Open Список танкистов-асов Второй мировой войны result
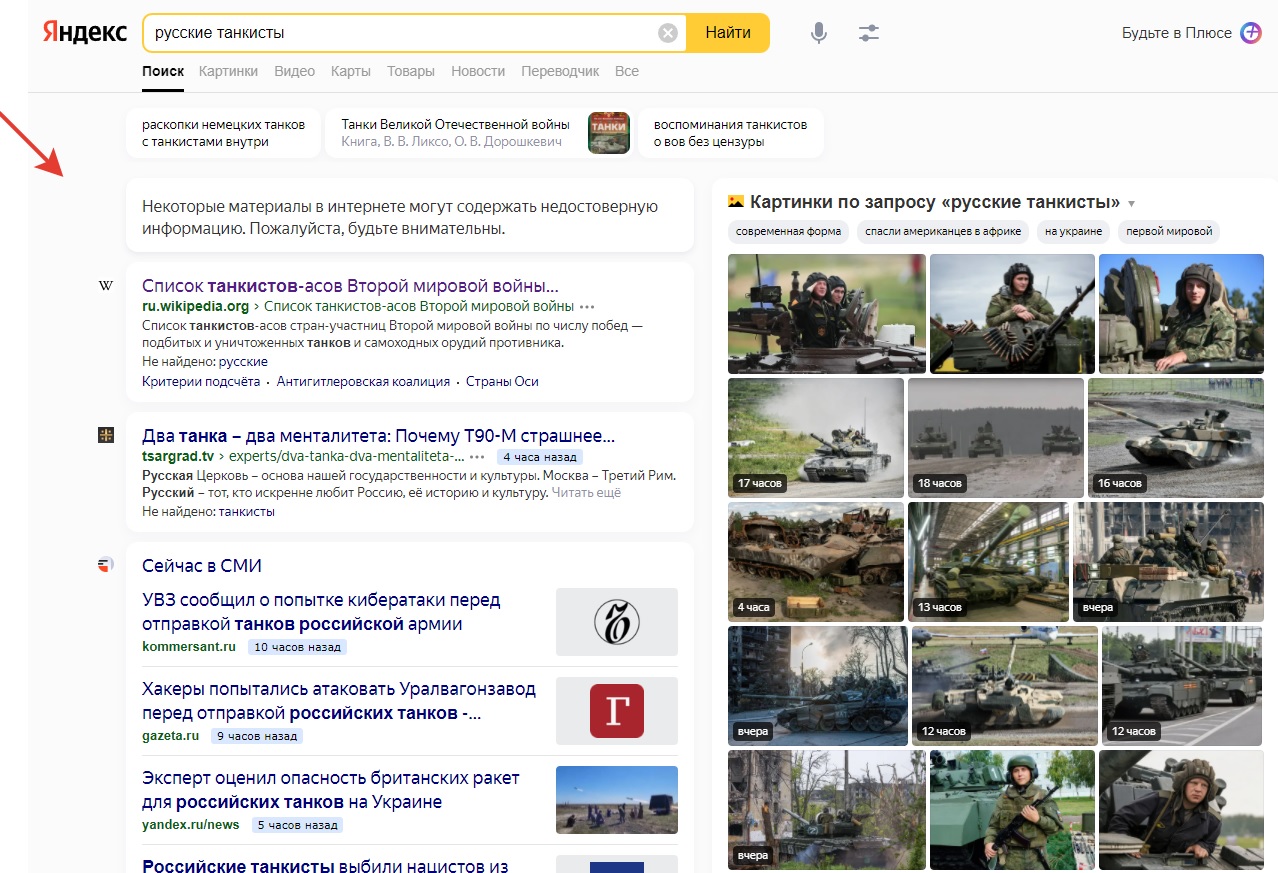This screenshot has height=873, width=1278. point(350,285)
